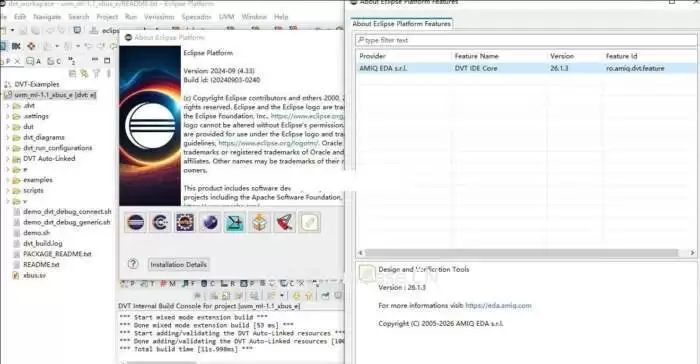Screen dimensions: 700x364
Task: Open the Specador menu
Action: [x=196, y=17]
